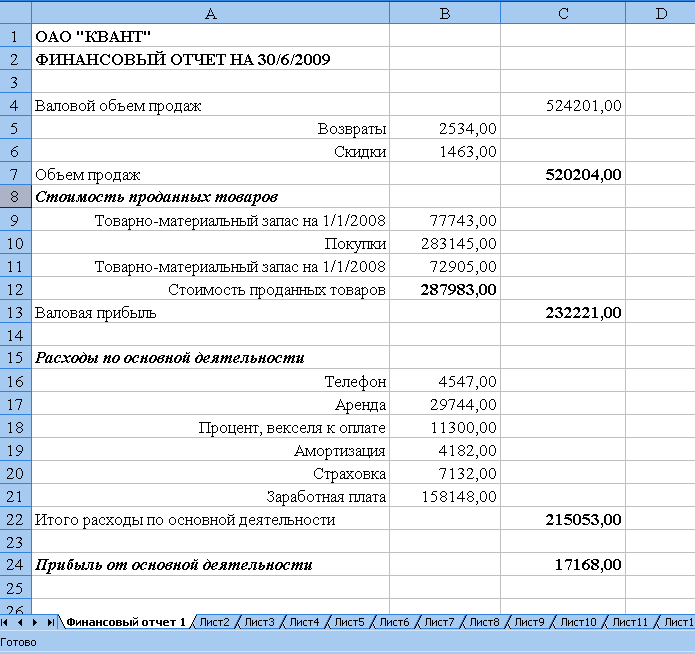Select Аренда label cell

(211, 404)
